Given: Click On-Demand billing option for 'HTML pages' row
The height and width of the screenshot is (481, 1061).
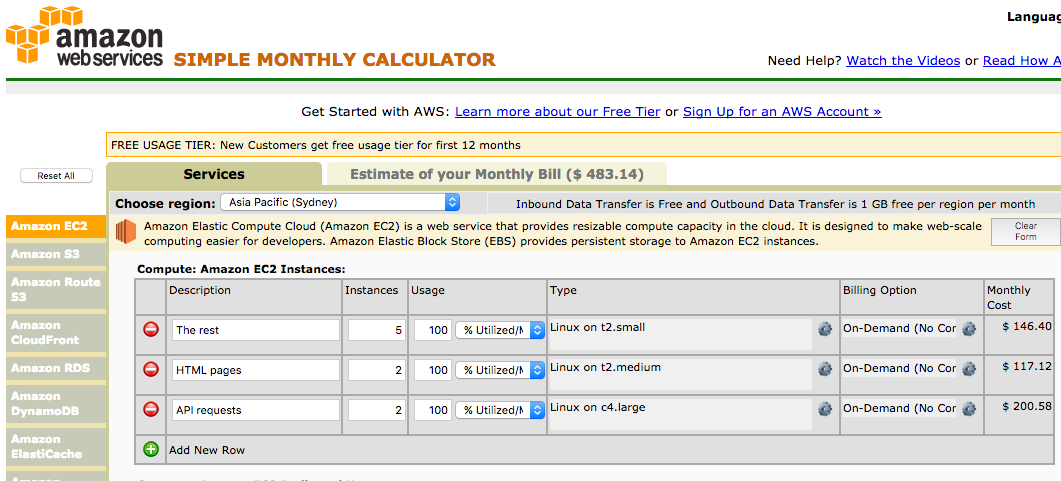Looking at the screenshot, I should coord(899,369).
